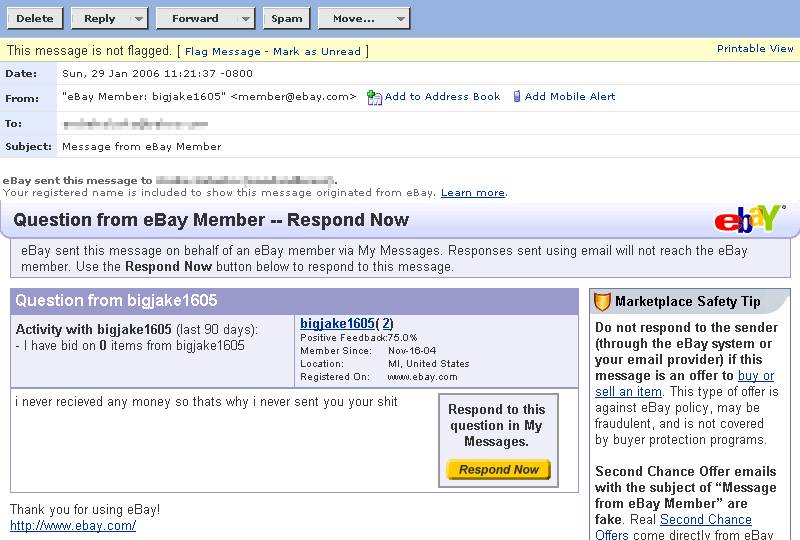This screenshot has width=800, height=540.
Task: Expand the Forward options arrow
Action: (245, 18)
